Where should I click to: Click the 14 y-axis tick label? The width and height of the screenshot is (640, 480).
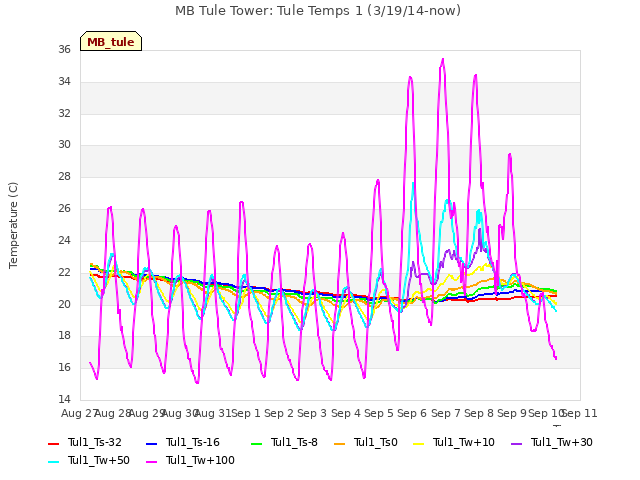pyautogui.click(x=64, y=399)
